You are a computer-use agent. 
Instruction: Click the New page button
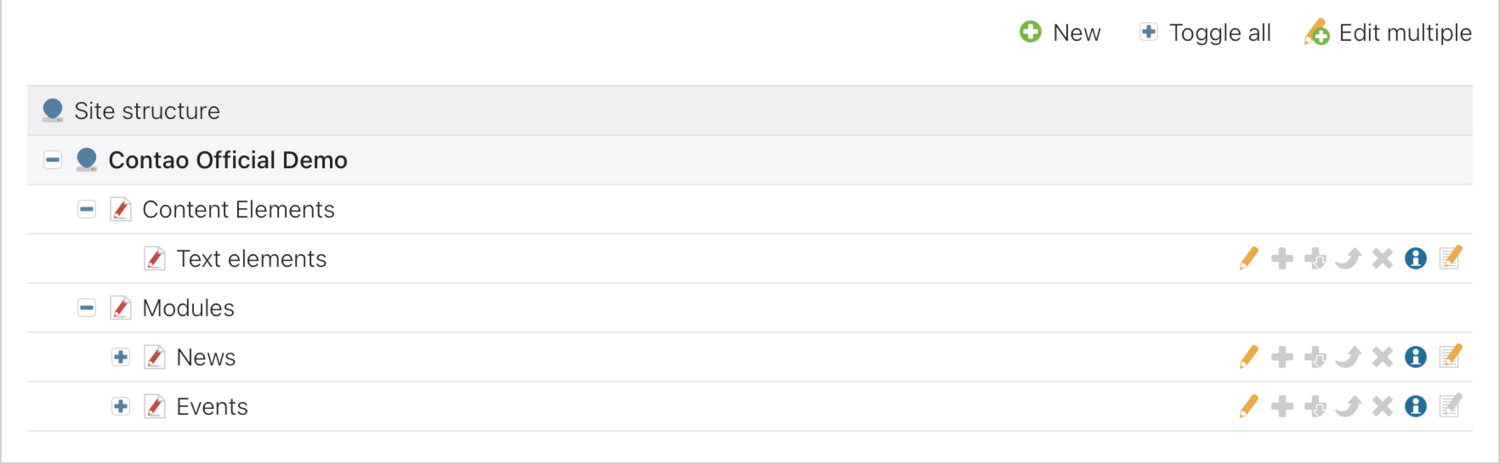pyautogui.click(x=1060, y=33)
